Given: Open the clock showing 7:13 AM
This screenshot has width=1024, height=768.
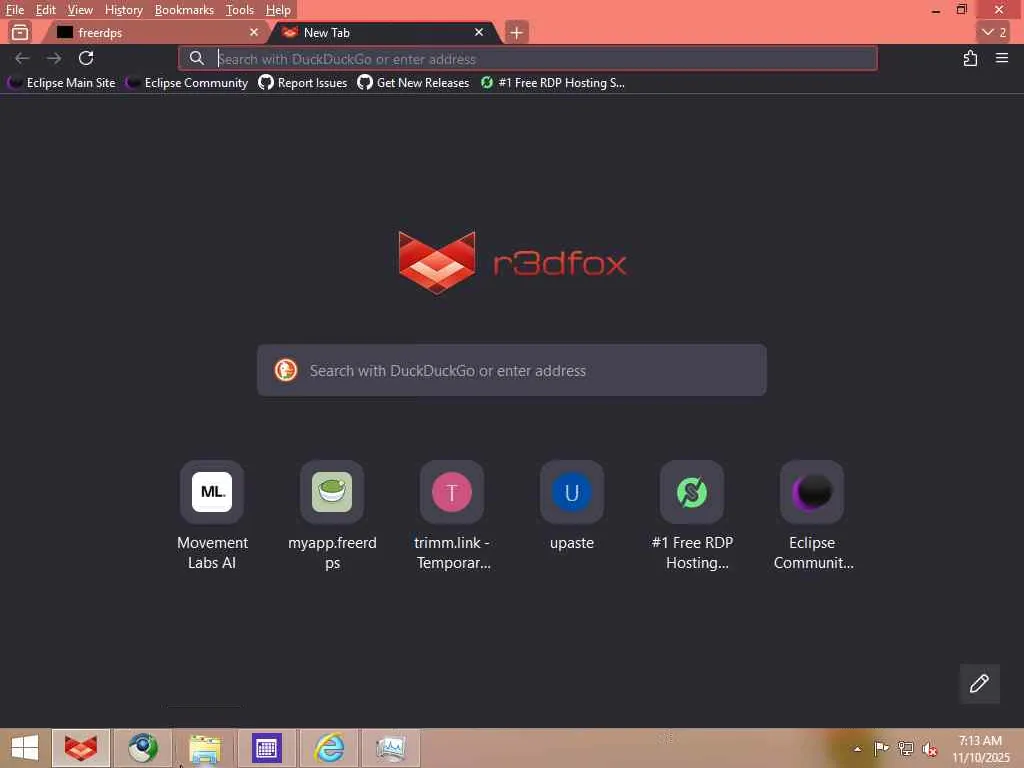Looking at the screenshot, I should (x=980, y=749).
